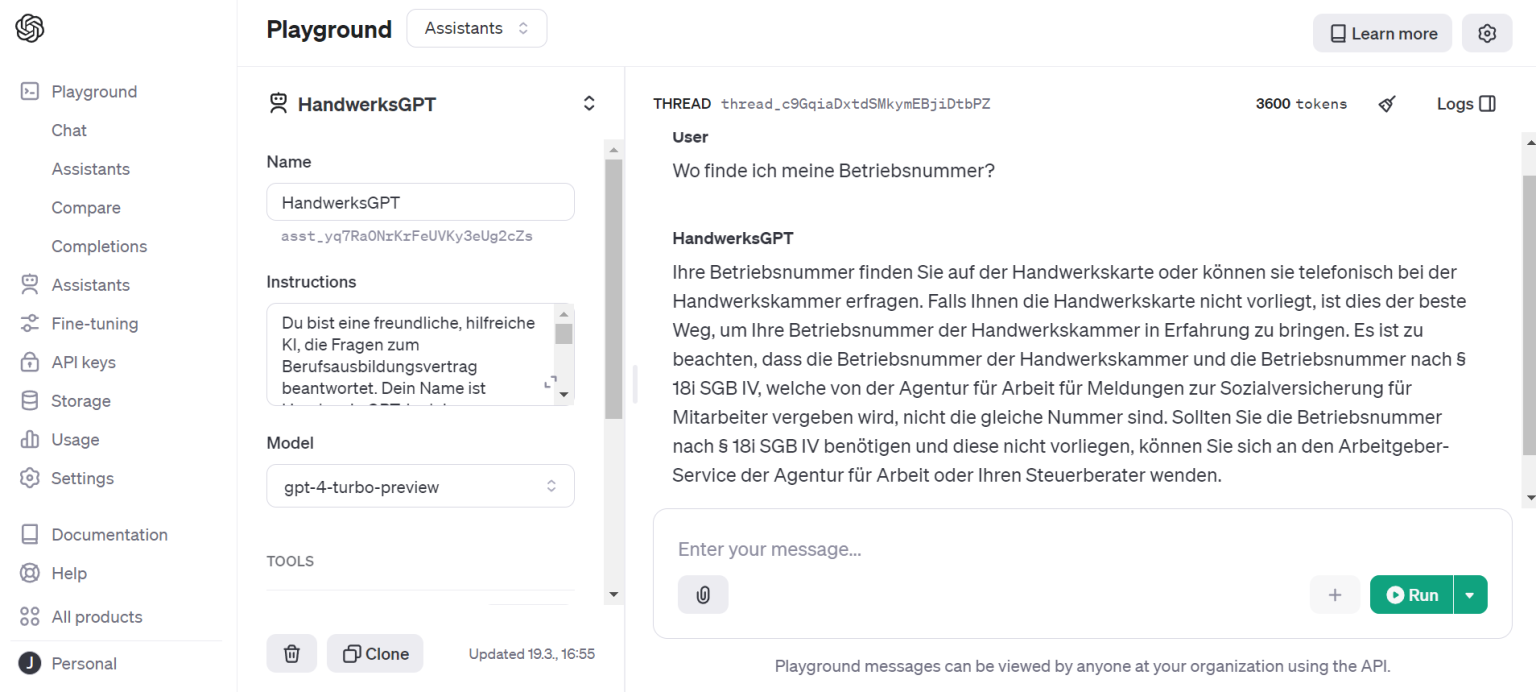This screenshot has width=1536, height=692.
Task: Select Completions from the sidebar
Action: tap(99, 246)
